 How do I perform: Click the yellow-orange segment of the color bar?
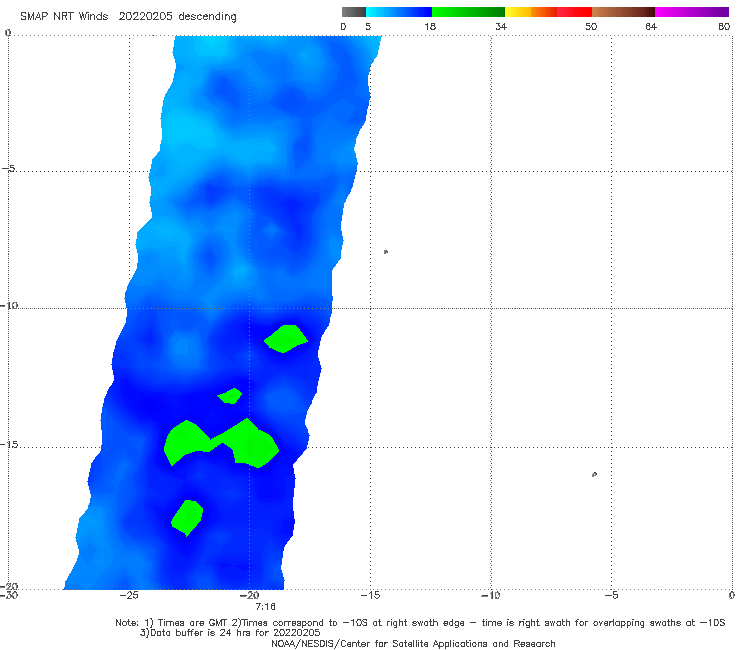pyautogui.click(x=531, y=12)
